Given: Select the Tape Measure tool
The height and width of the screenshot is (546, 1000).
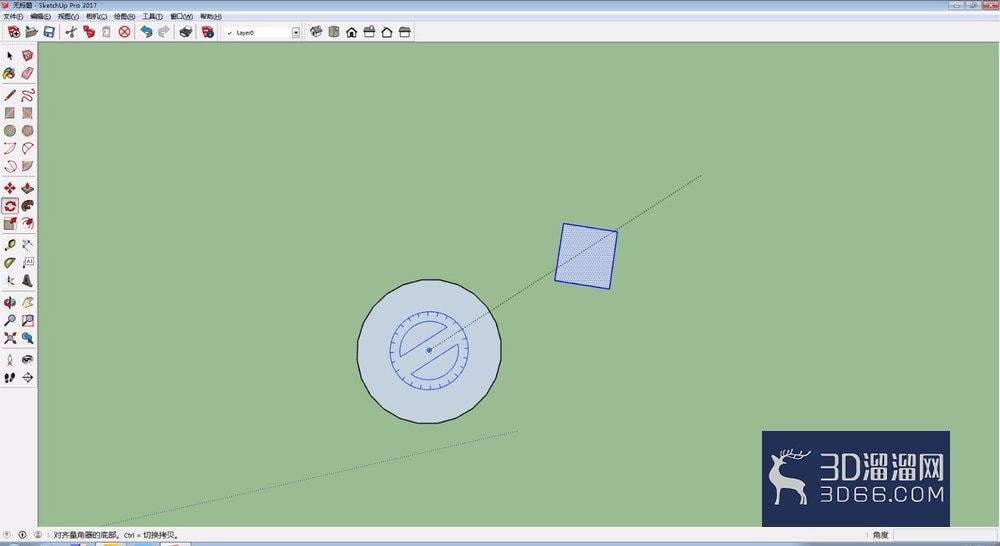Looking at the screenshot, I should [x=10, y=245].
